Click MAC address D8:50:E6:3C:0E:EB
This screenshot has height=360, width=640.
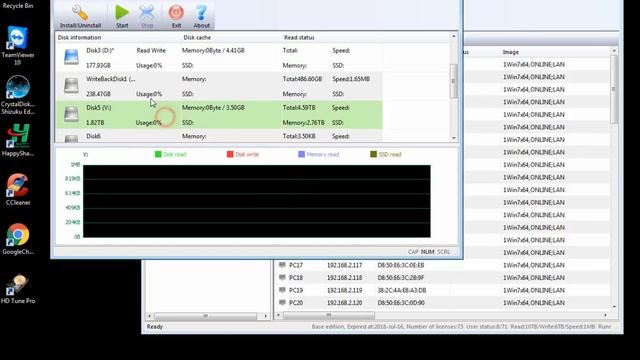(401, 265)
